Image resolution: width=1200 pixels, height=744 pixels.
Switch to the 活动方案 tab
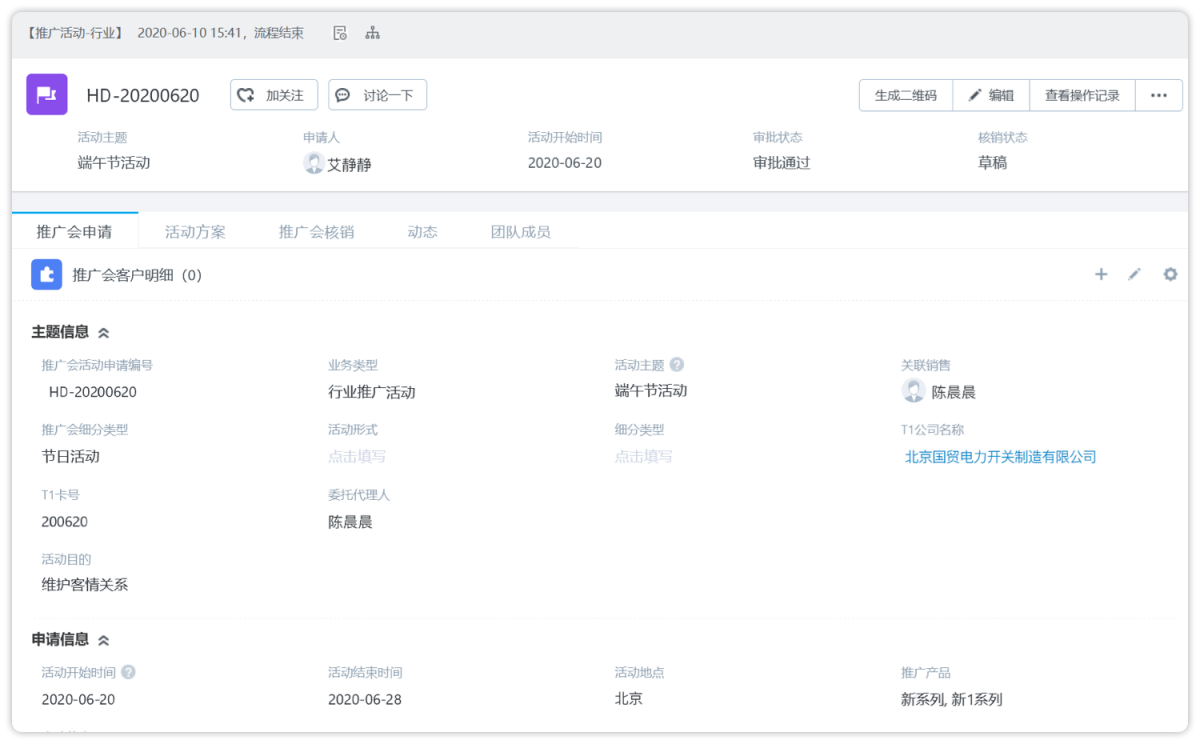(x=195, y=232)
